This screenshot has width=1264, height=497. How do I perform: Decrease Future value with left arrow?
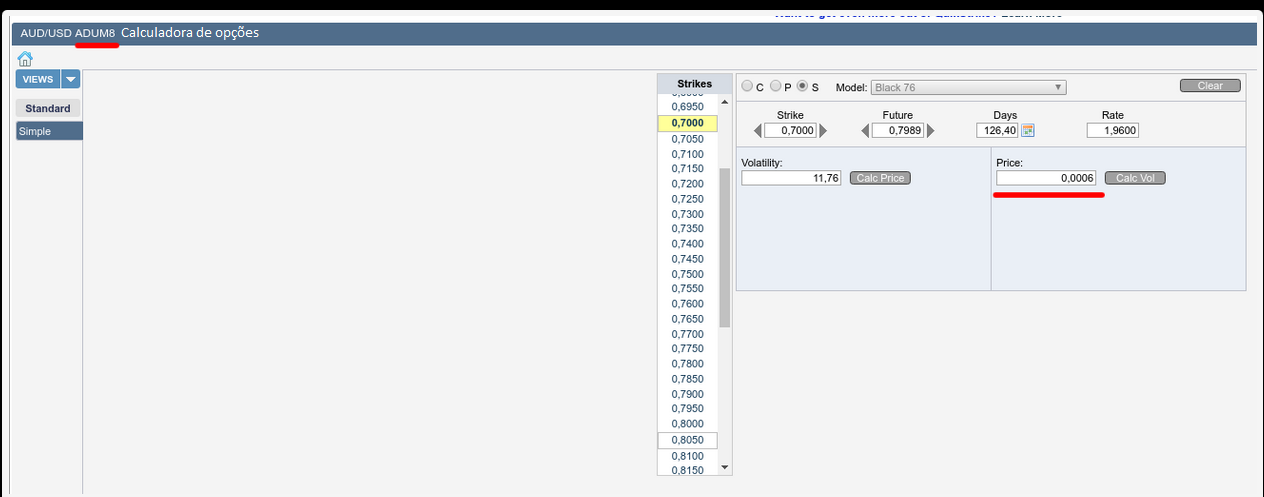(866, 131)
